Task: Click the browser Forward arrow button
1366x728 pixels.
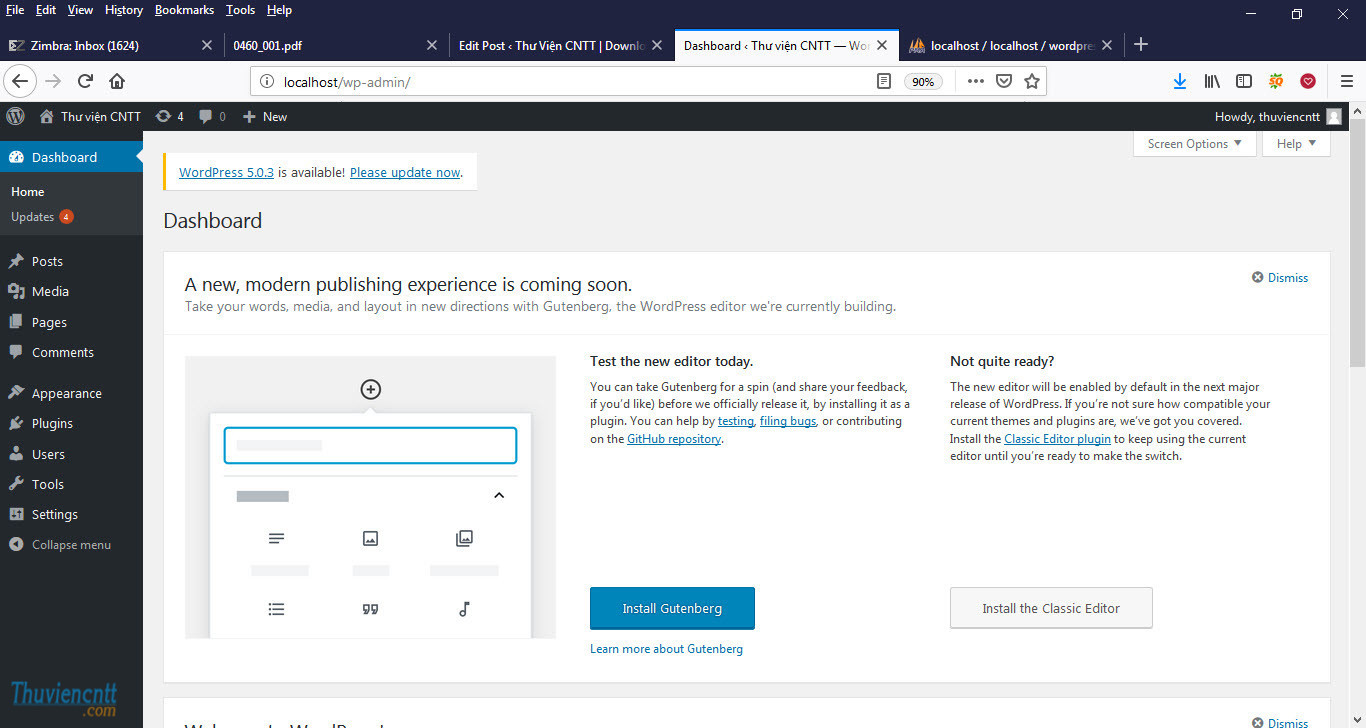Action: 53,81
